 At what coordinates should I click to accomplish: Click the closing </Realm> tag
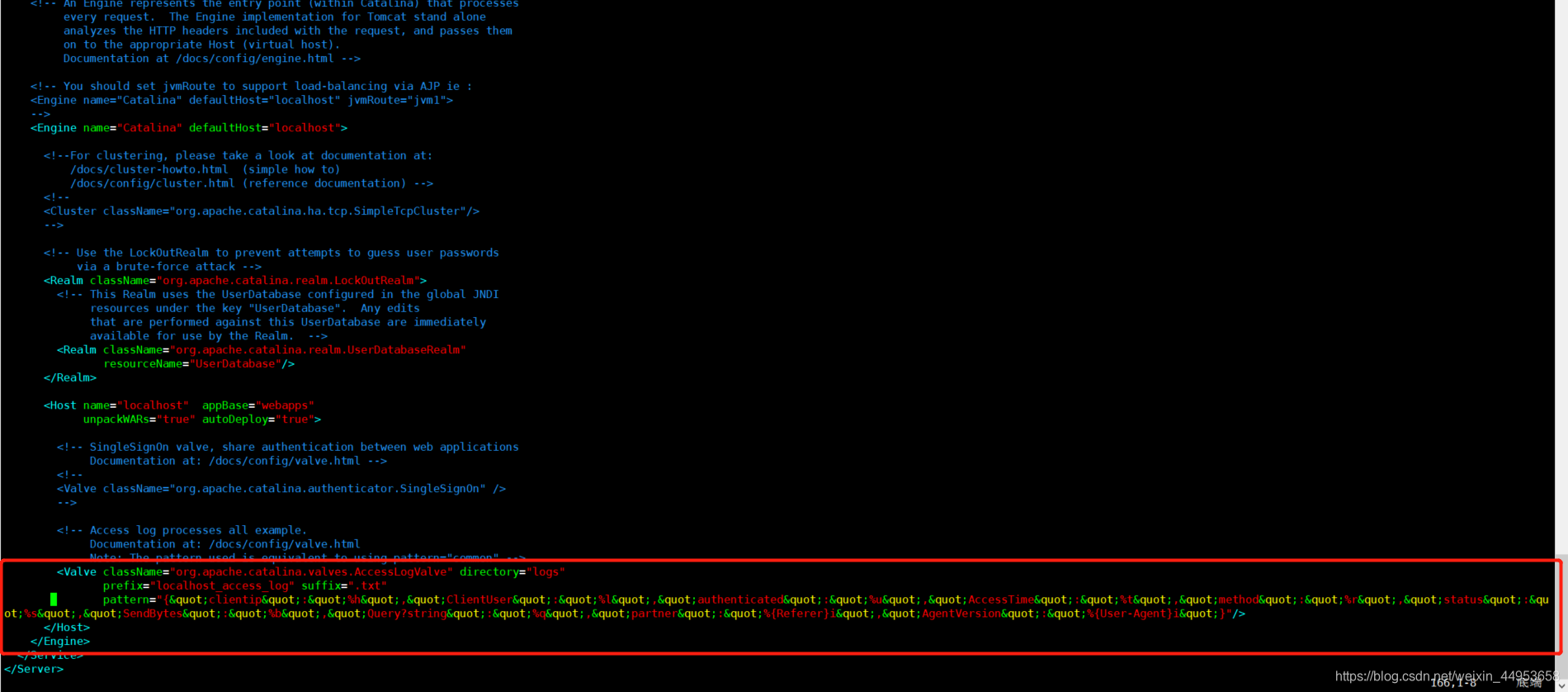tap(70, 378)
